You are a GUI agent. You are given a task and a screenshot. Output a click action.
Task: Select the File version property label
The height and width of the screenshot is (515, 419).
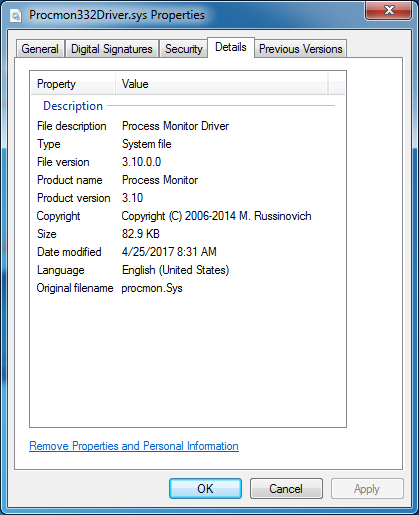[63, 162]
